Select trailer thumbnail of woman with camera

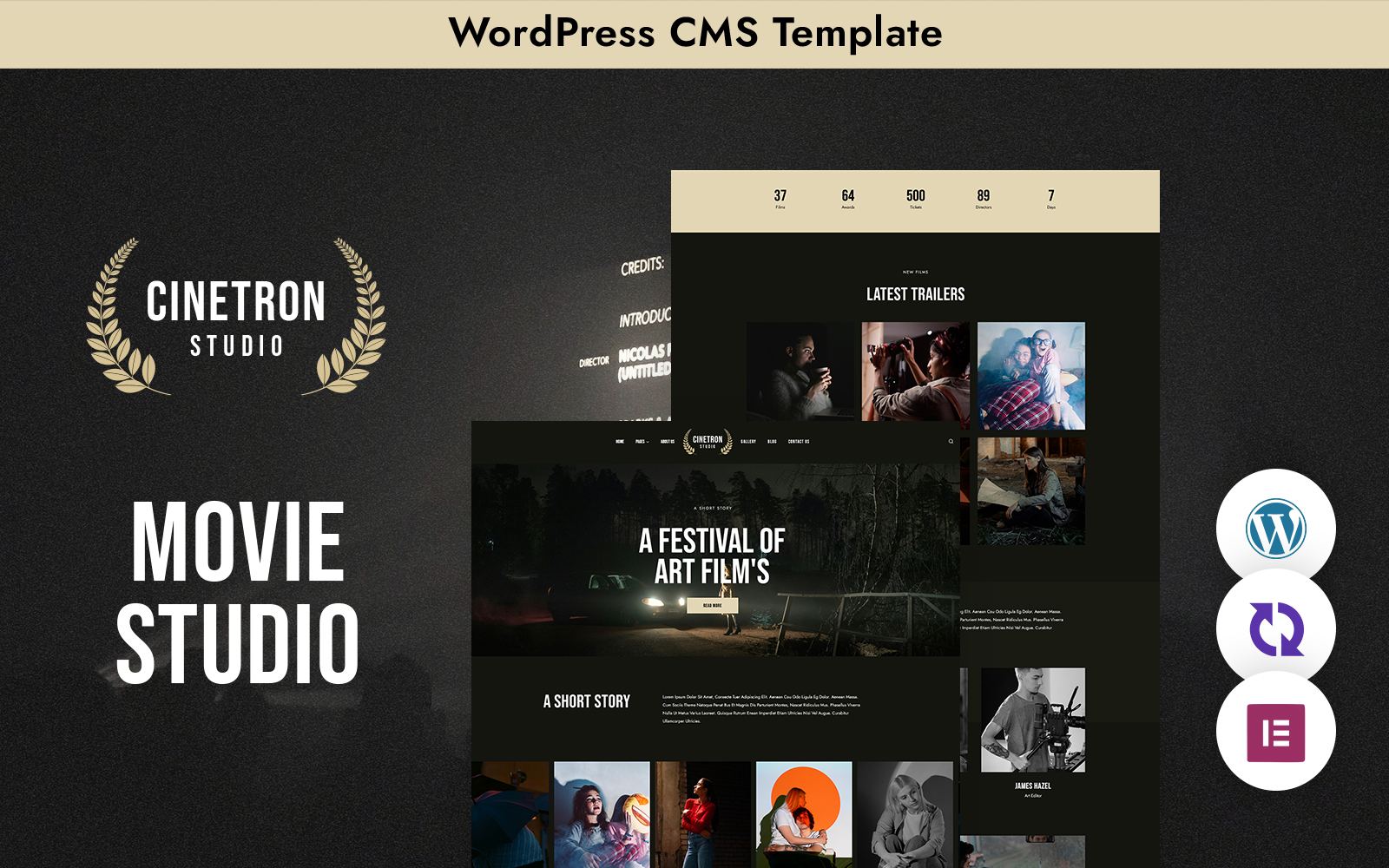(915, 372)
